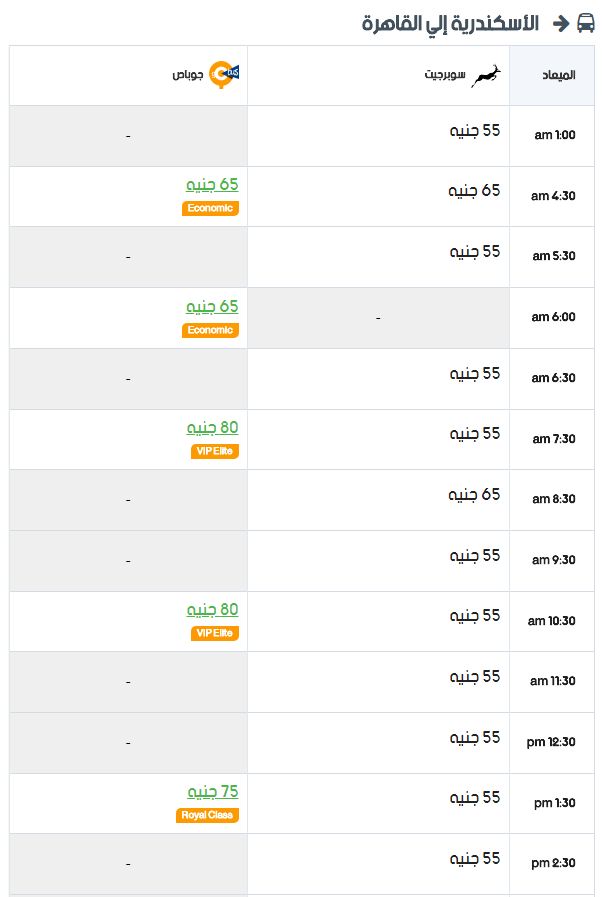Click the 12:30 pm time cell
The height and width of the screenshot is (897, 602).
552,743
